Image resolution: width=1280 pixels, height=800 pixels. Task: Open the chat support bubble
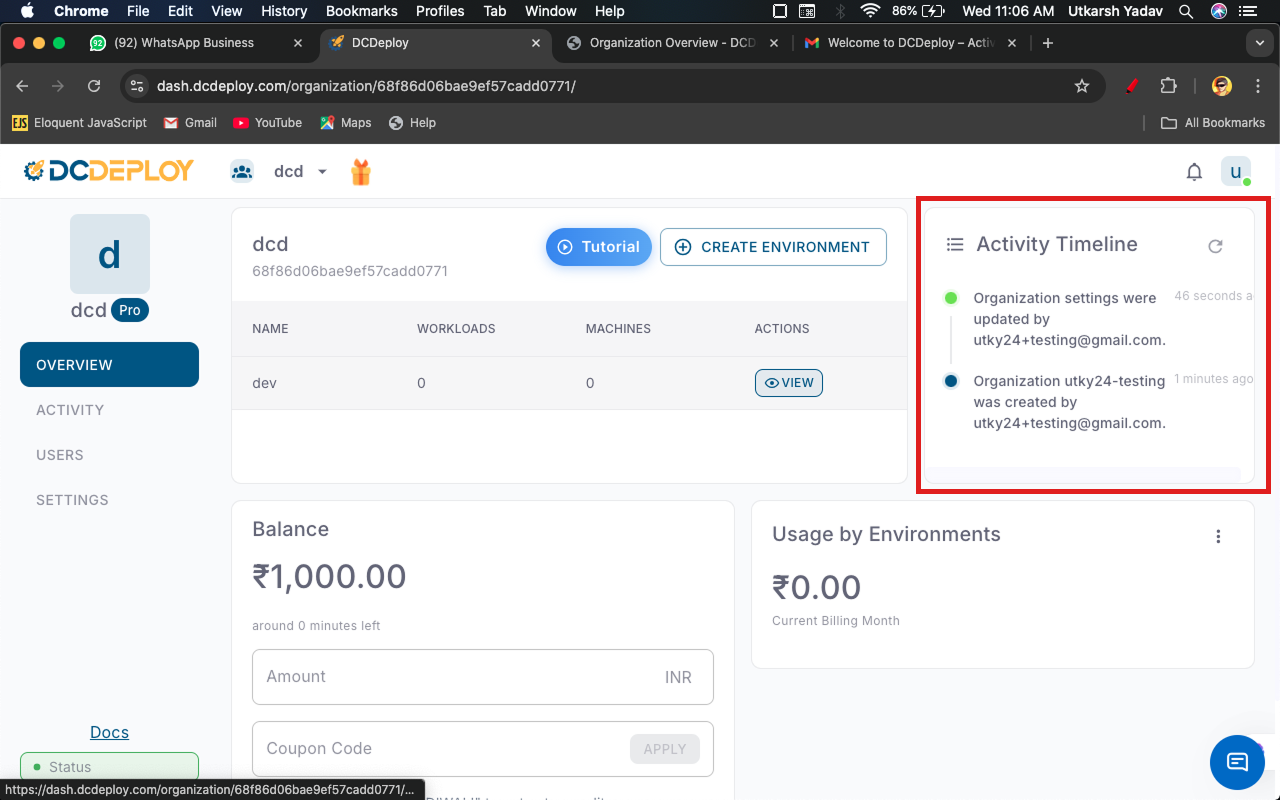coord(1237,762)
